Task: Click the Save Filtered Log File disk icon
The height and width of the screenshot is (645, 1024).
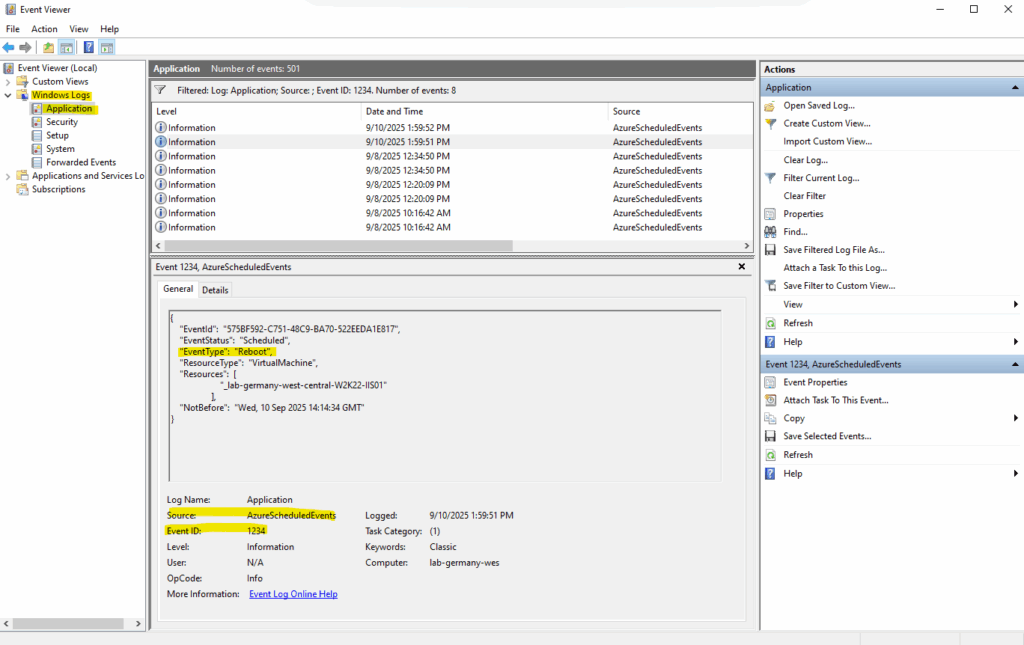Action: click(x=771, y=250)
